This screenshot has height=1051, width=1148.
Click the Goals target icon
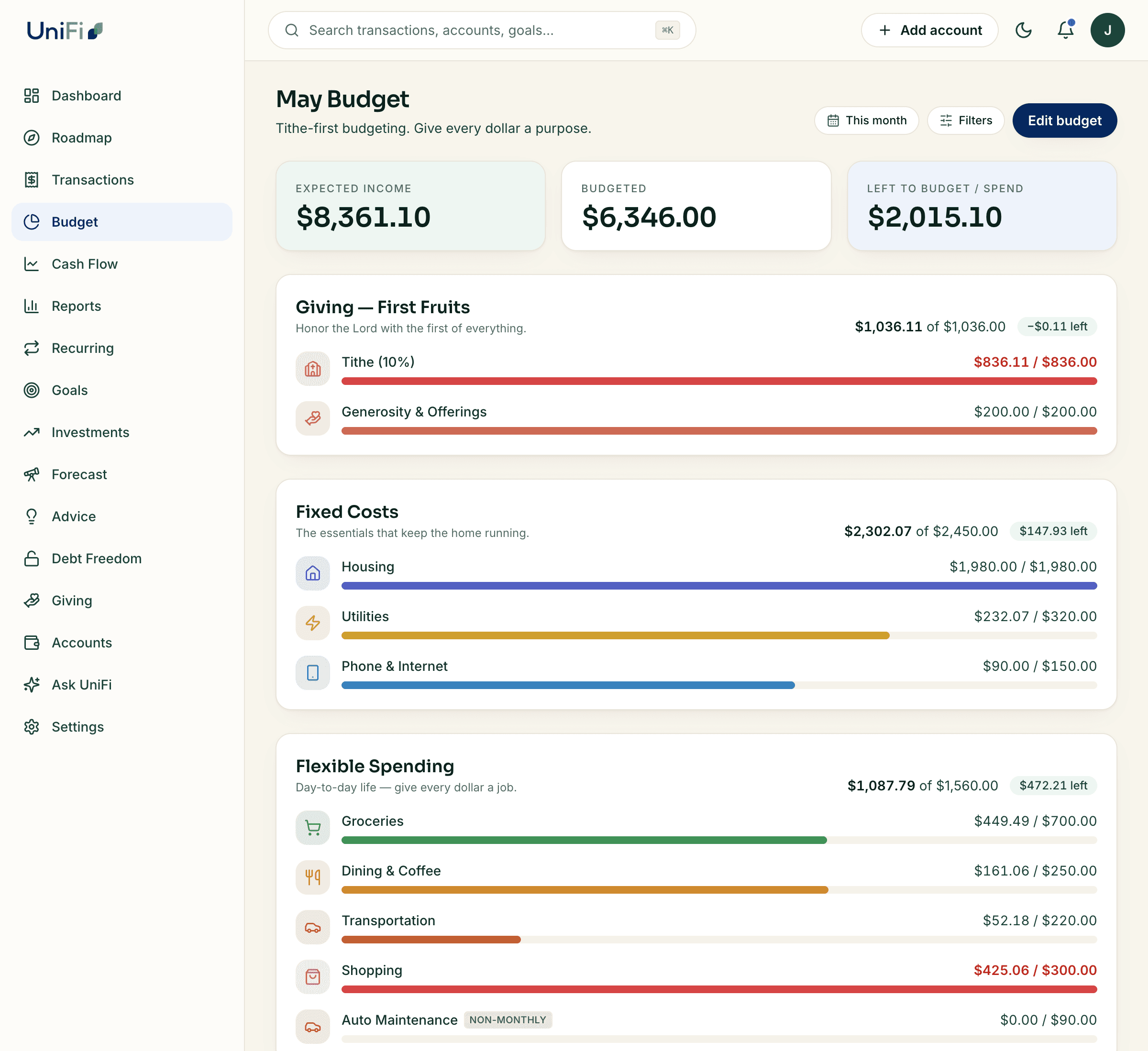(31, 390)
